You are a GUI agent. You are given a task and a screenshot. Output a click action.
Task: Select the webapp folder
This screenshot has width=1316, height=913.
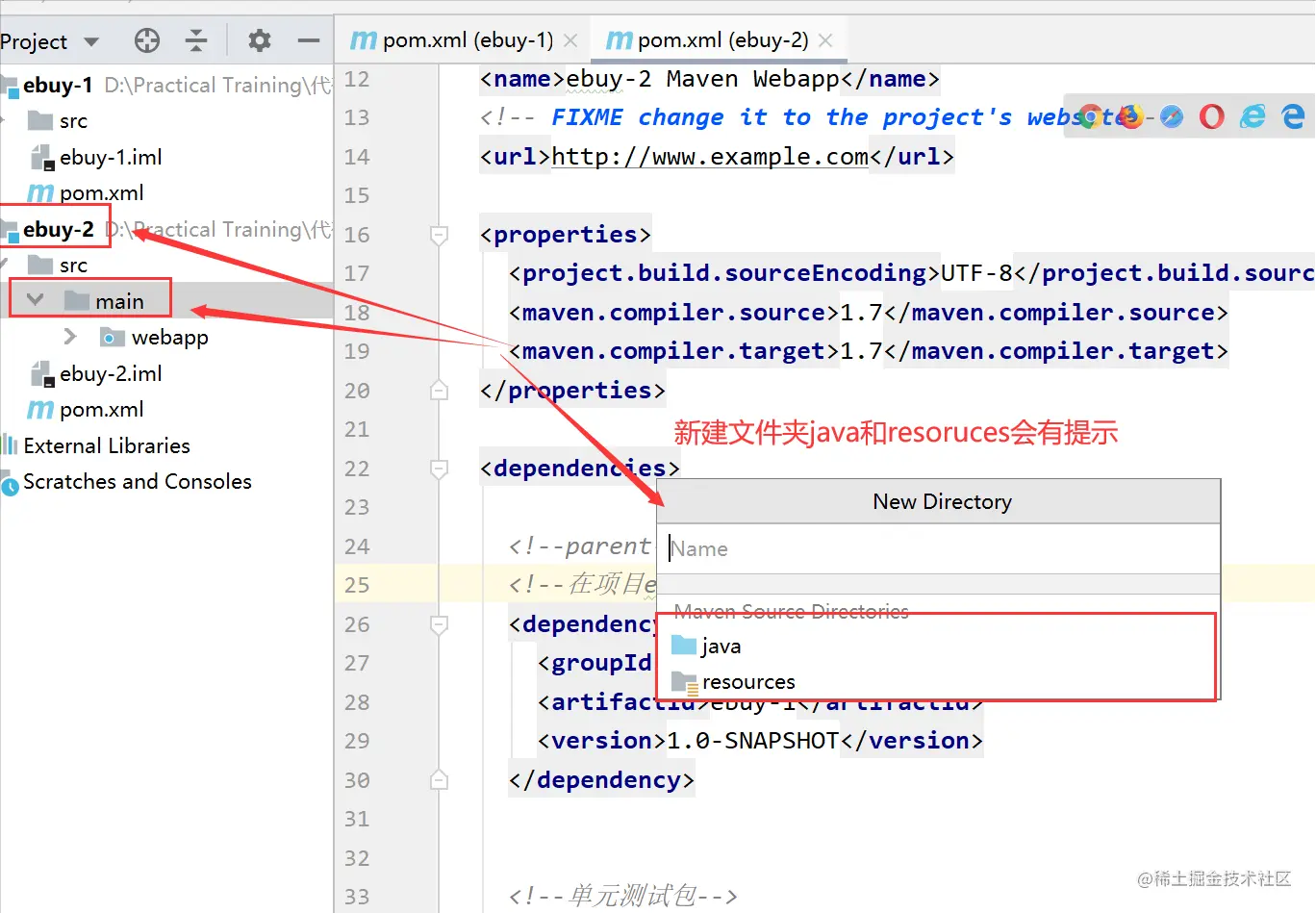[169, 338]
